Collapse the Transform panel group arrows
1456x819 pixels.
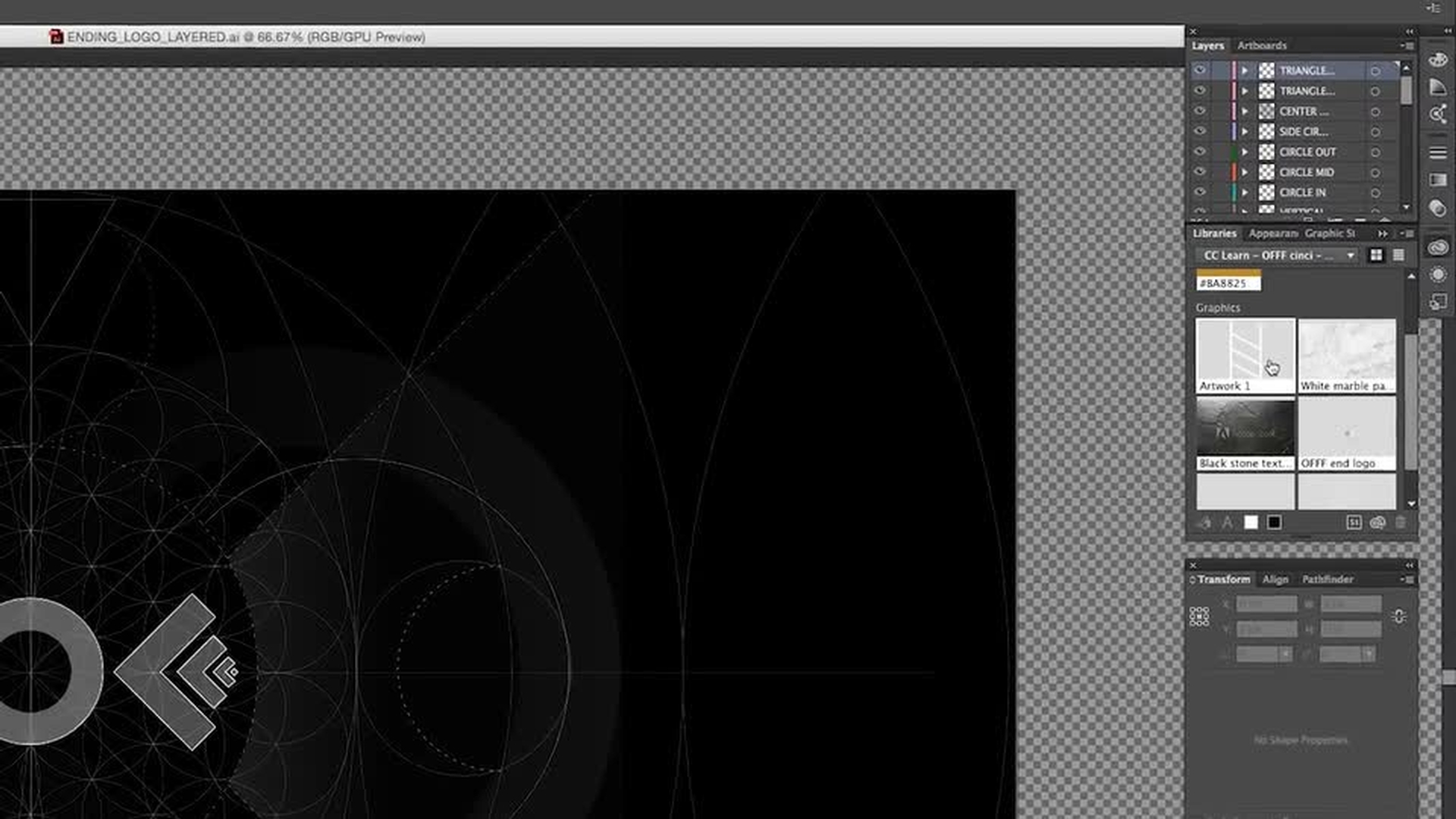1410,566
